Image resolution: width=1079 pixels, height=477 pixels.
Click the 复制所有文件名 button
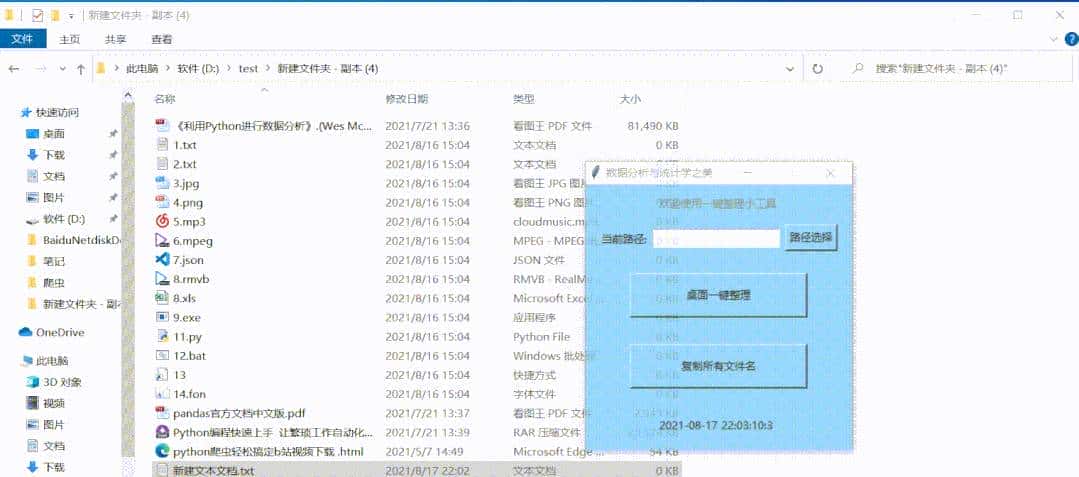[x=718, y=366]
